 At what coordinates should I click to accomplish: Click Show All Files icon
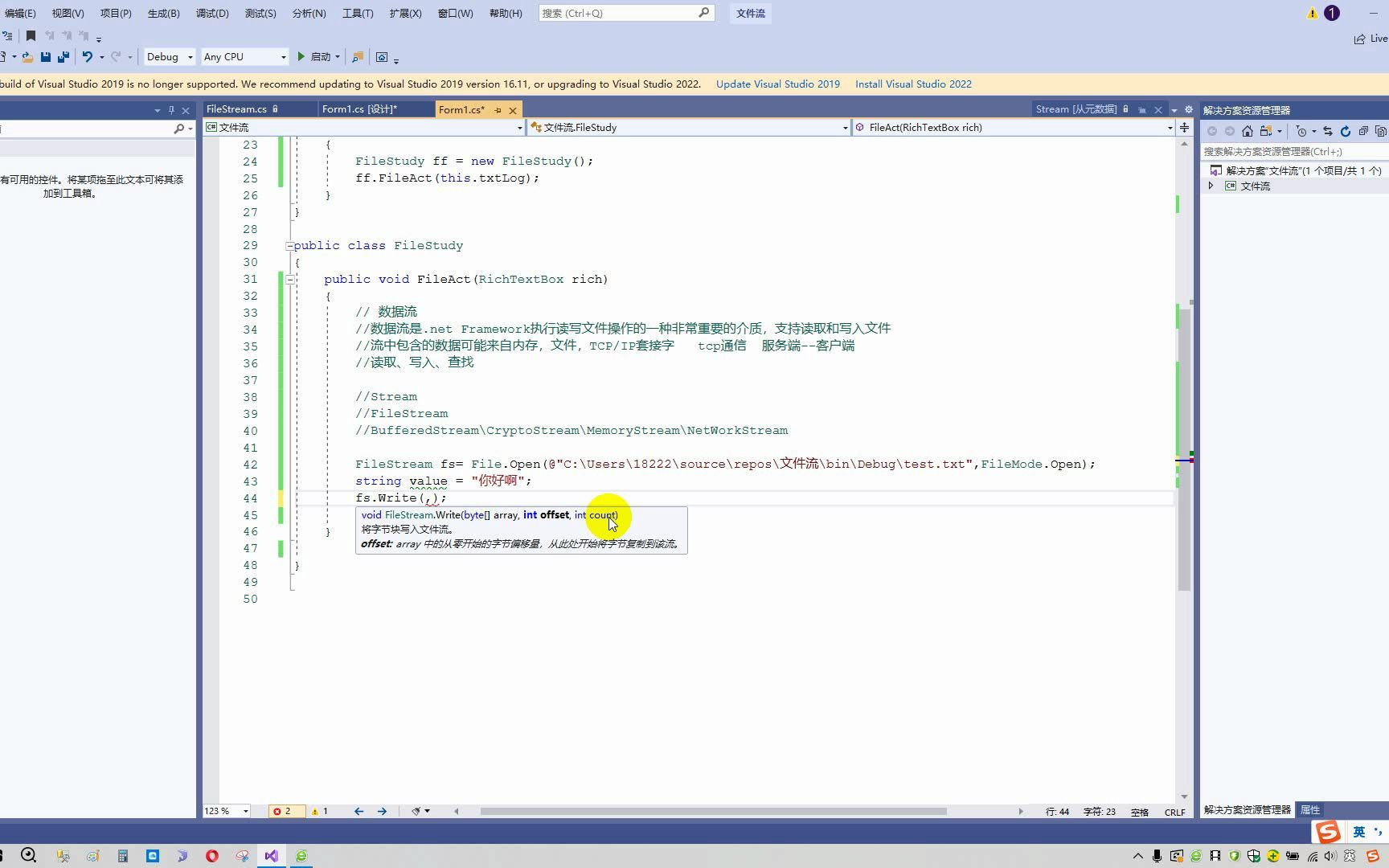(1381, 131)
